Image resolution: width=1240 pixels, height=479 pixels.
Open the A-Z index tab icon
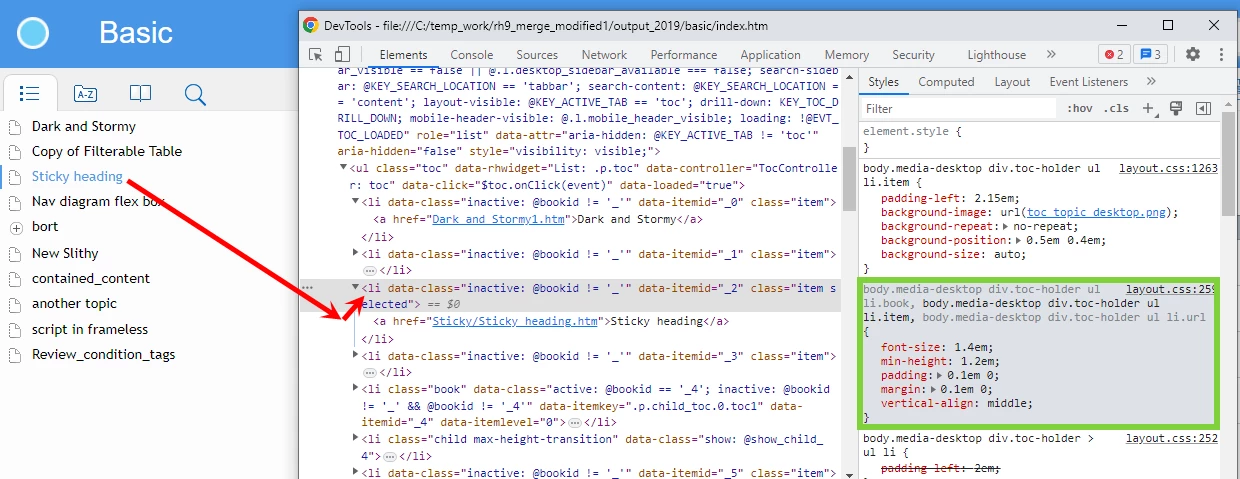[x=86, y=94]
